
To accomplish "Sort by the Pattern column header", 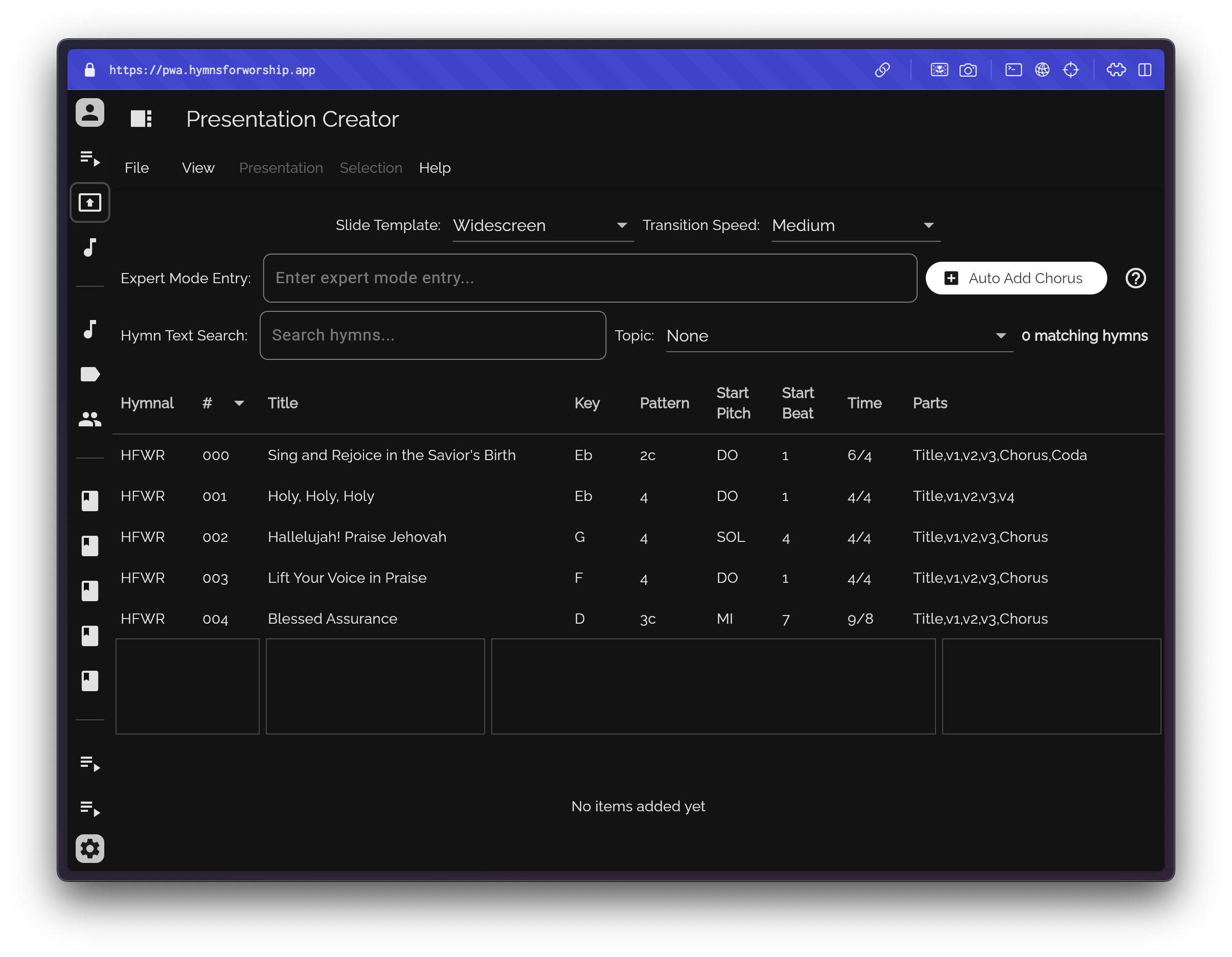I will [664, 403].
